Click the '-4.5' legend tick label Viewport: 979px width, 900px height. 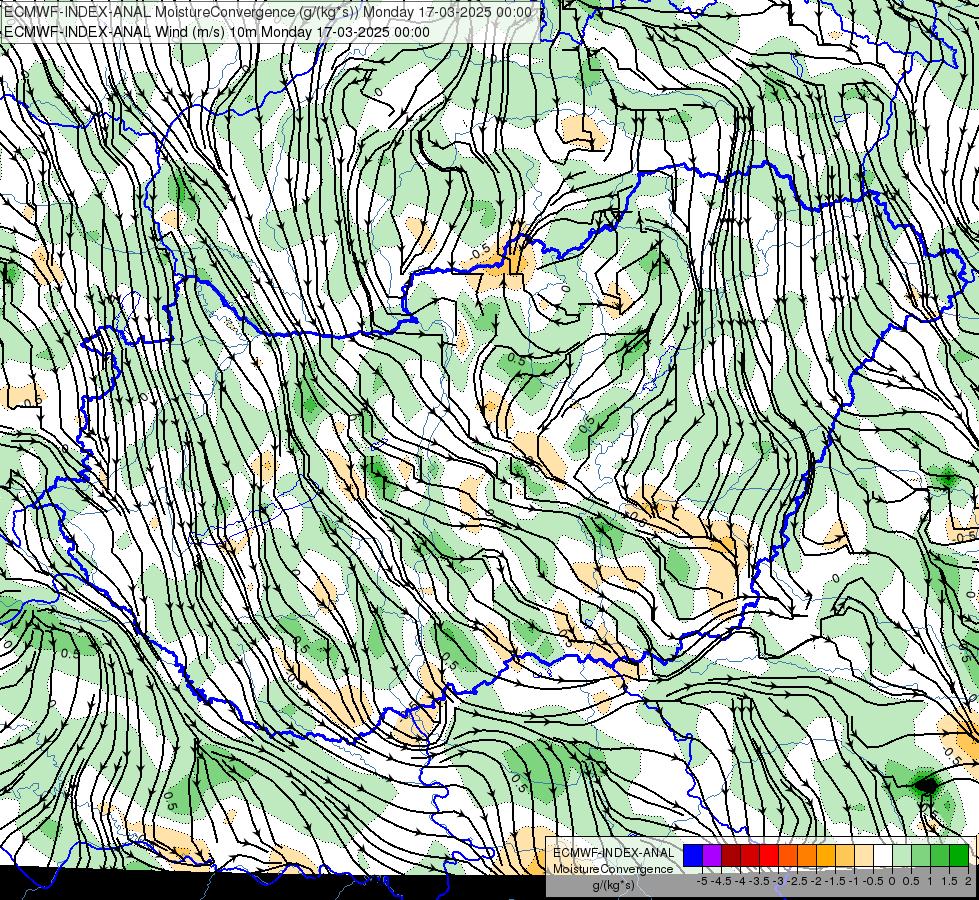click(x=721, y=881)
